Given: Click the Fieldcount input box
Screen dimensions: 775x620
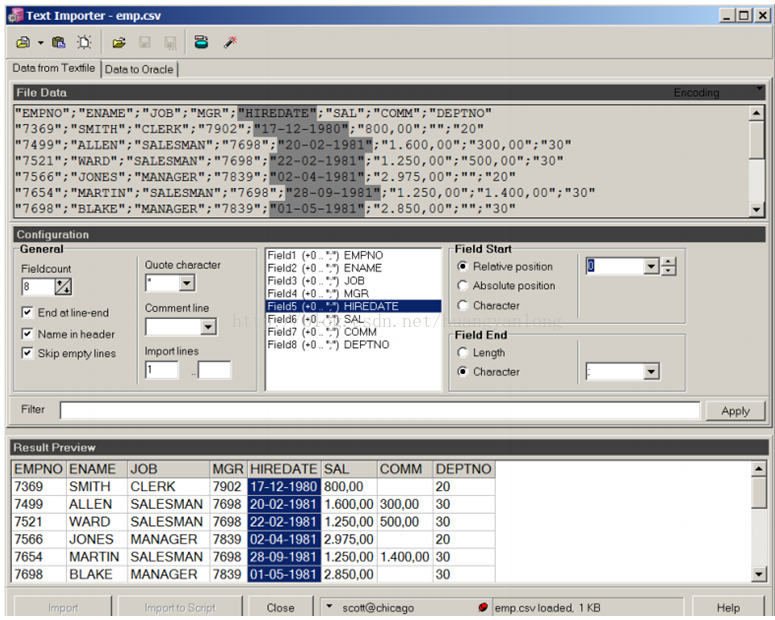Looking at the screenshot, I should (38, 286).
